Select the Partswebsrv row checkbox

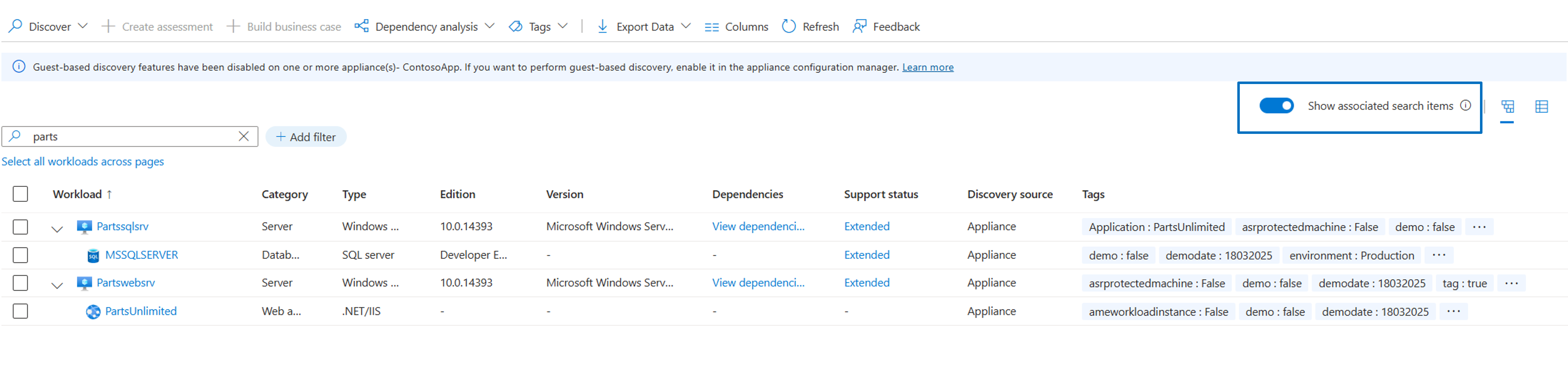click(x=20, y=283)
